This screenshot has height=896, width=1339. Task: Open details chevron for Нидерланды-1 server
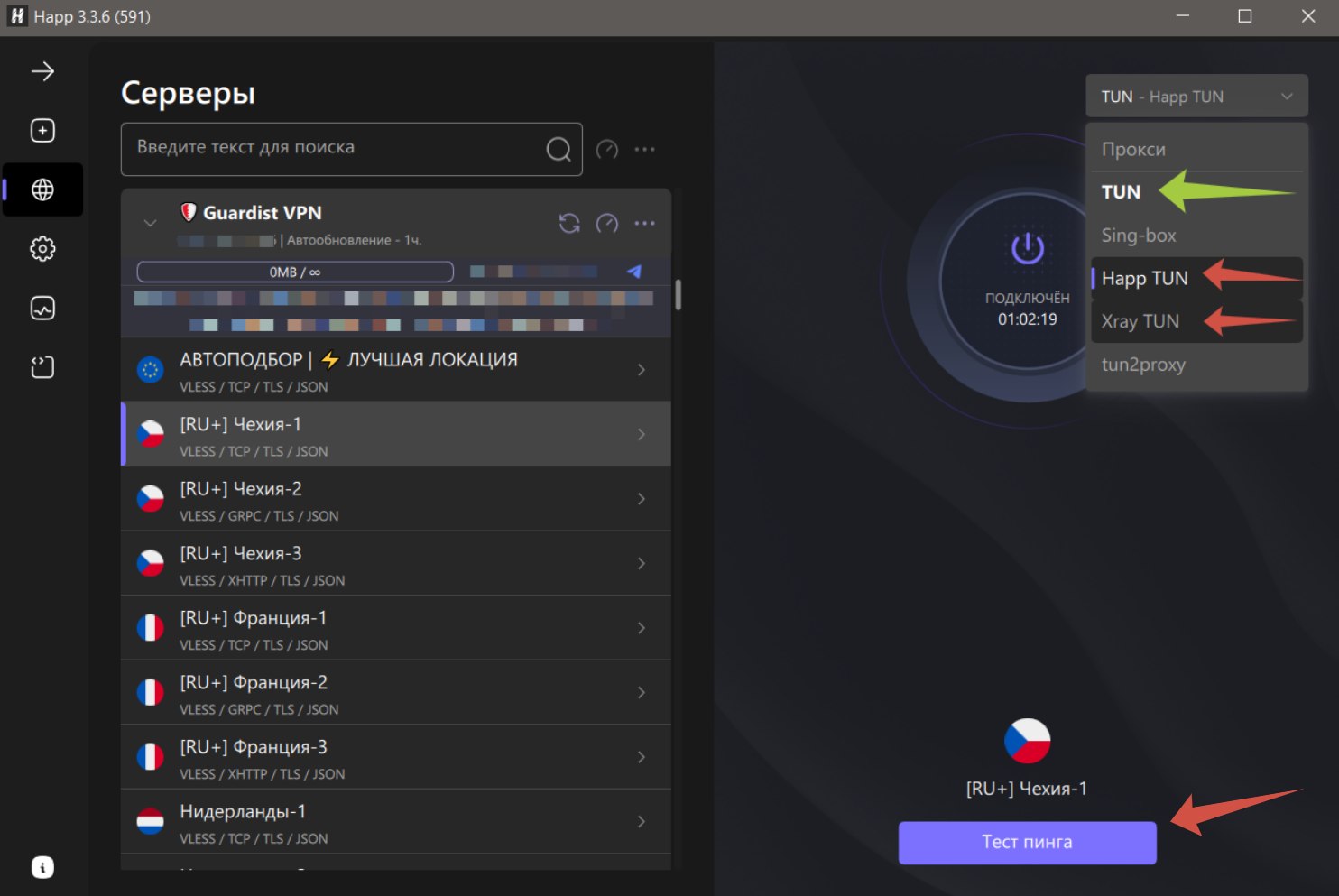click(642, 822)
